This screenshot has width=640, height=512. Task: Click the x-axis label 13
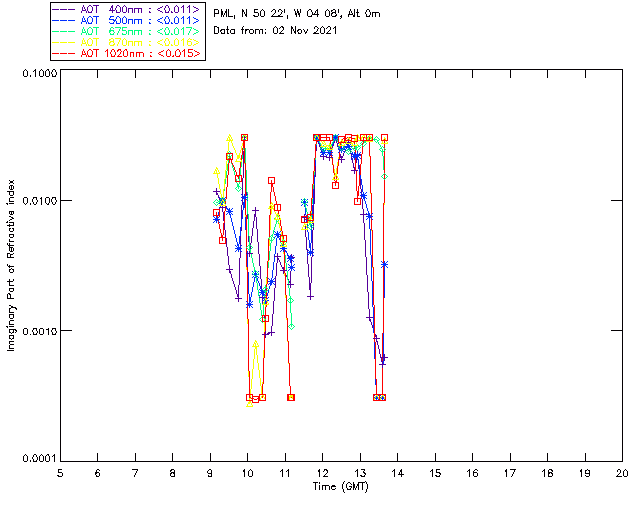click(x=360, y=473)
